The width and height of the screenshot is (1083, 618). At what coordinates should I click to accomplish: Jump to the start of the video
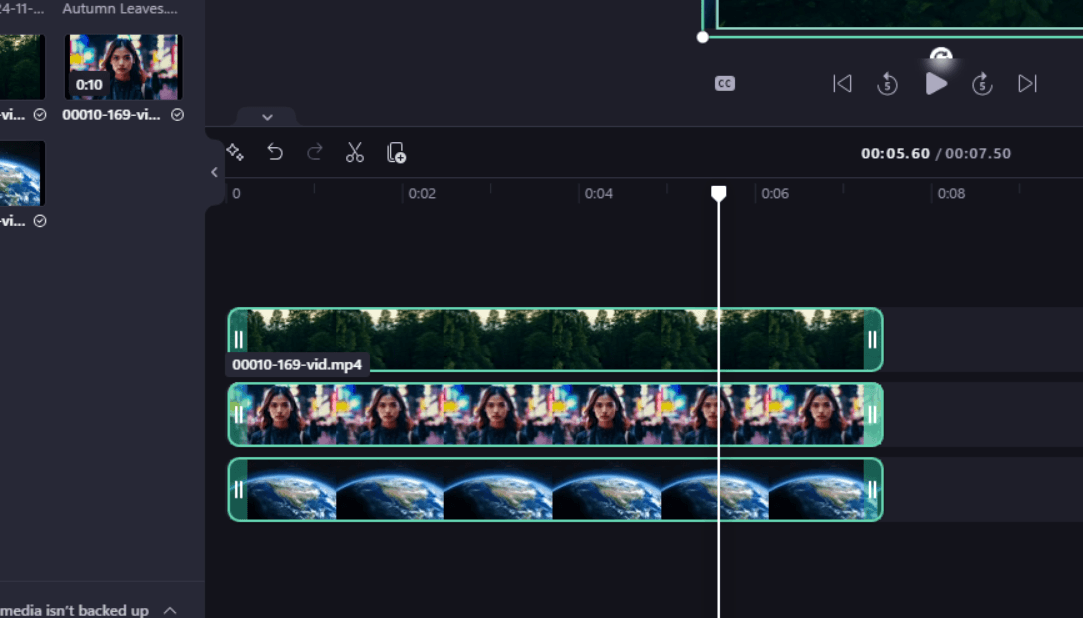(842, 84)
